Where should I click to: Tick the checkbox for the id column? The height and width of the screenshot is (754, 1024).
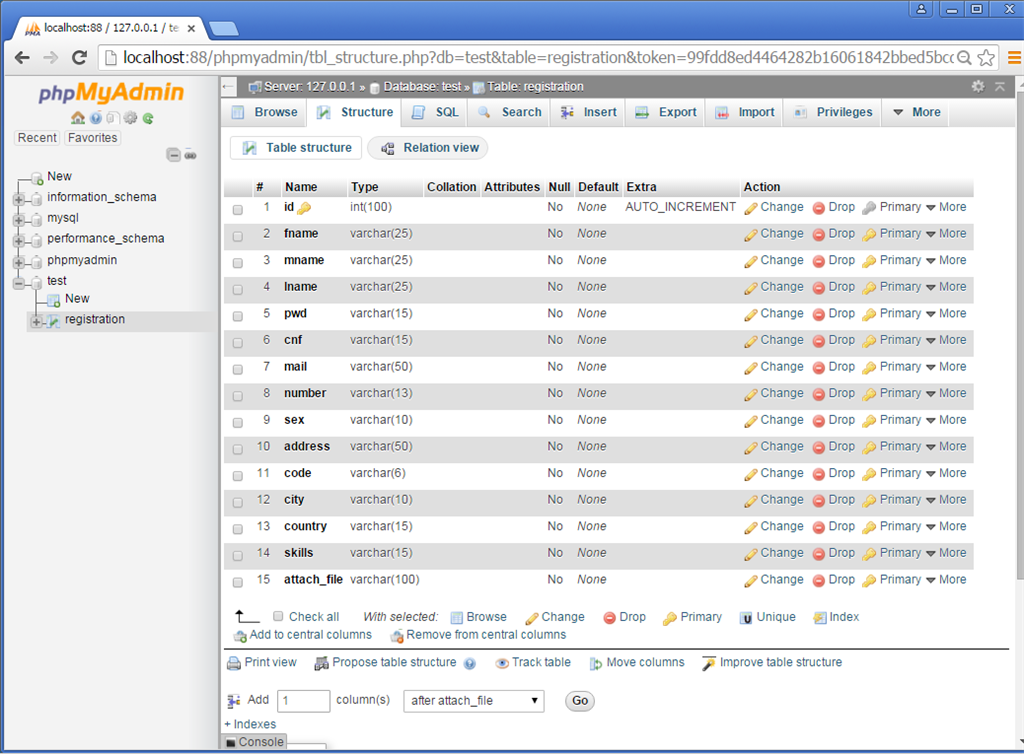click(238, 210)
